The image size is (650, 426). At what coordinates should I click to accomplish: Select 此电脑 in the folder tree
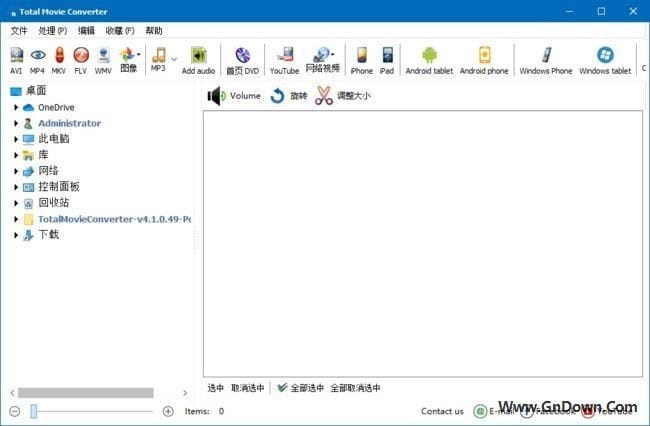pyautogui.click(x=46, y=139)
